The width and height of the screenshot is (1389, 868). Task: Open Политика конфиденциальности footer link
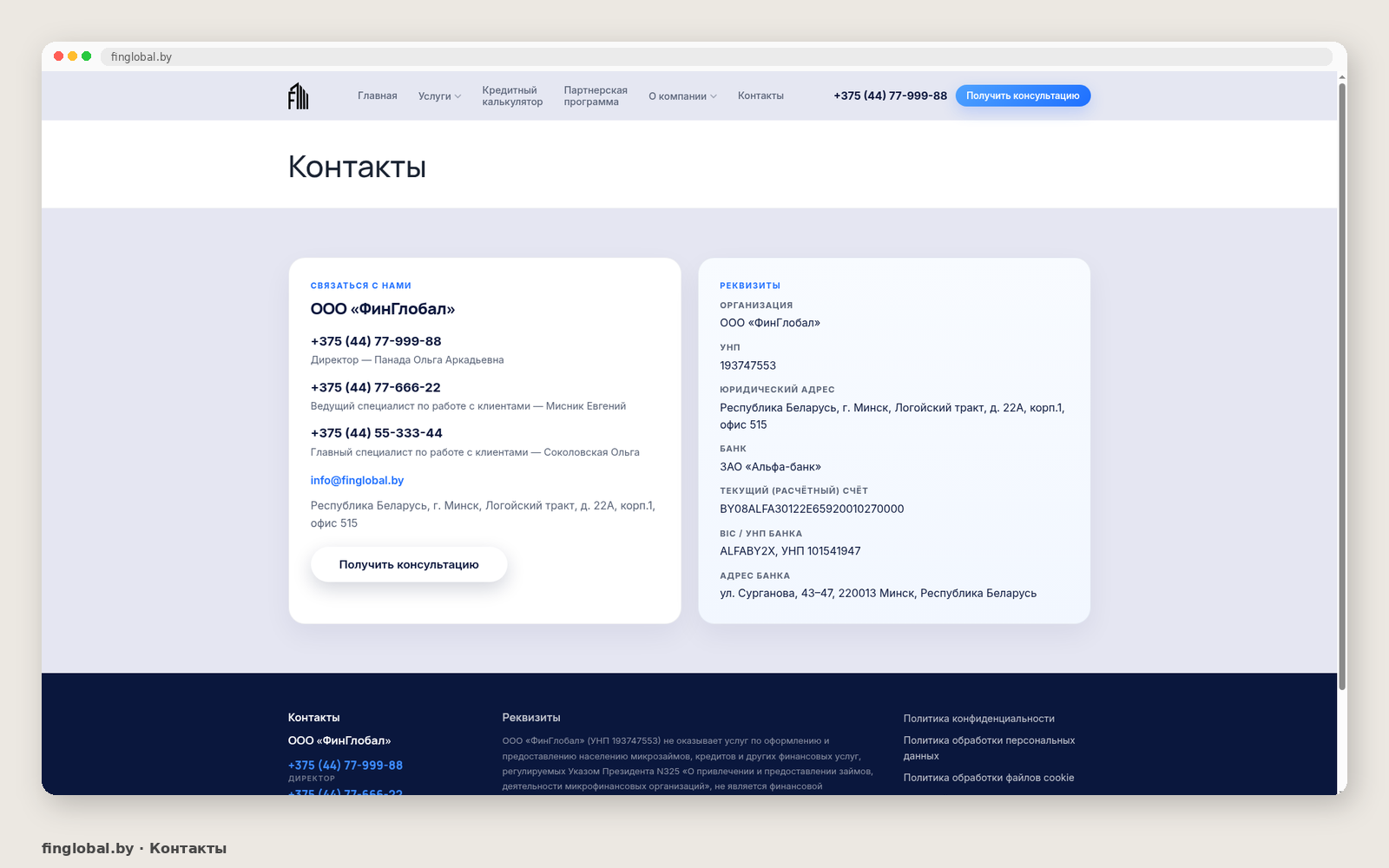coord(978,719)
